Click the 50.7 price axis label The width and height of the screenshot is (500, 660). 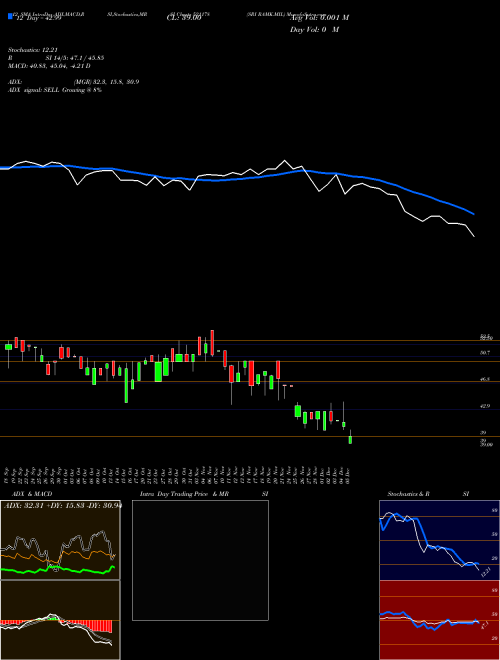485,352
